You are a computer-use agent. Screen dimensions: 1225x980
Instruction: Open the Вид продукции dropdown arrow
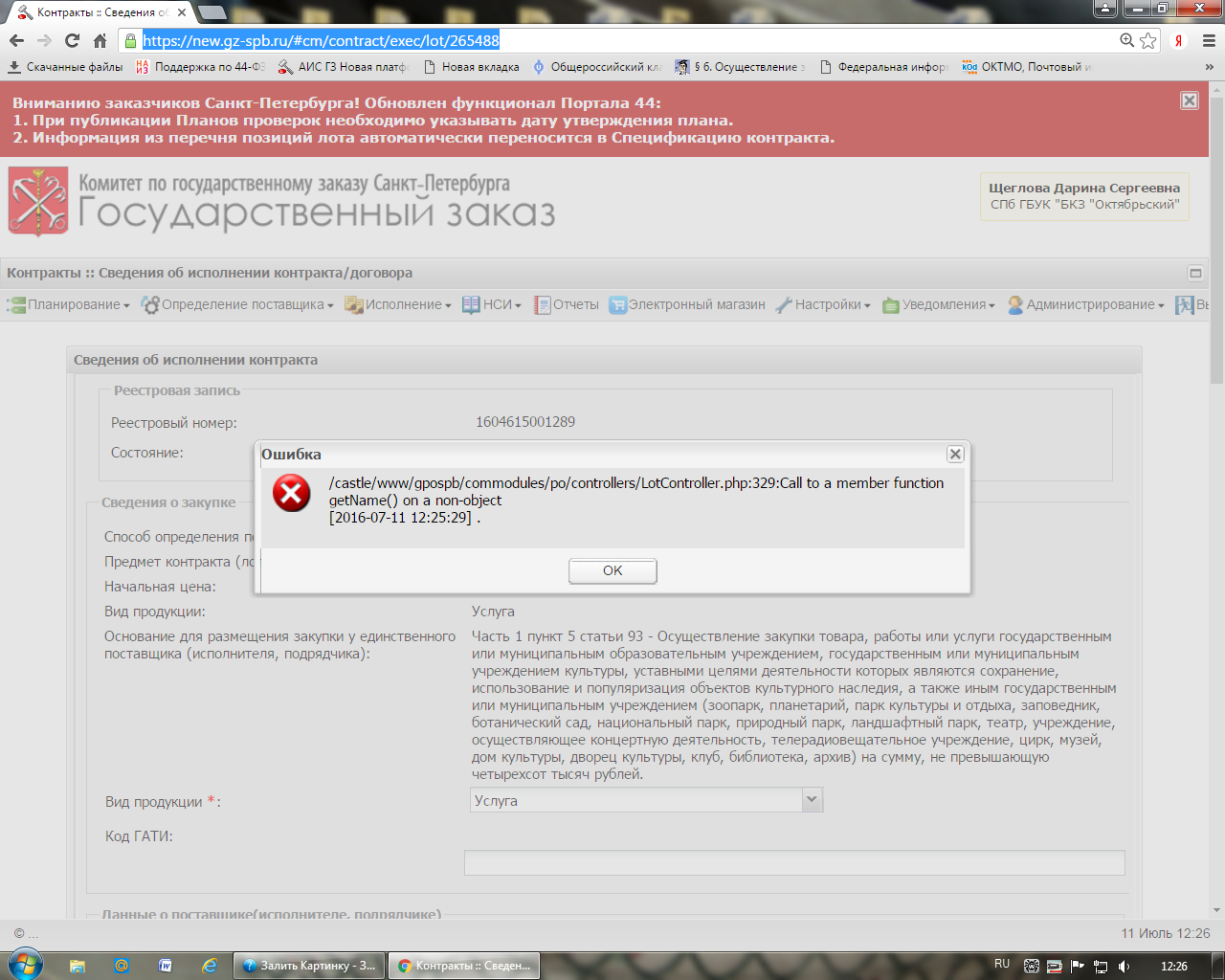[813, 799]
